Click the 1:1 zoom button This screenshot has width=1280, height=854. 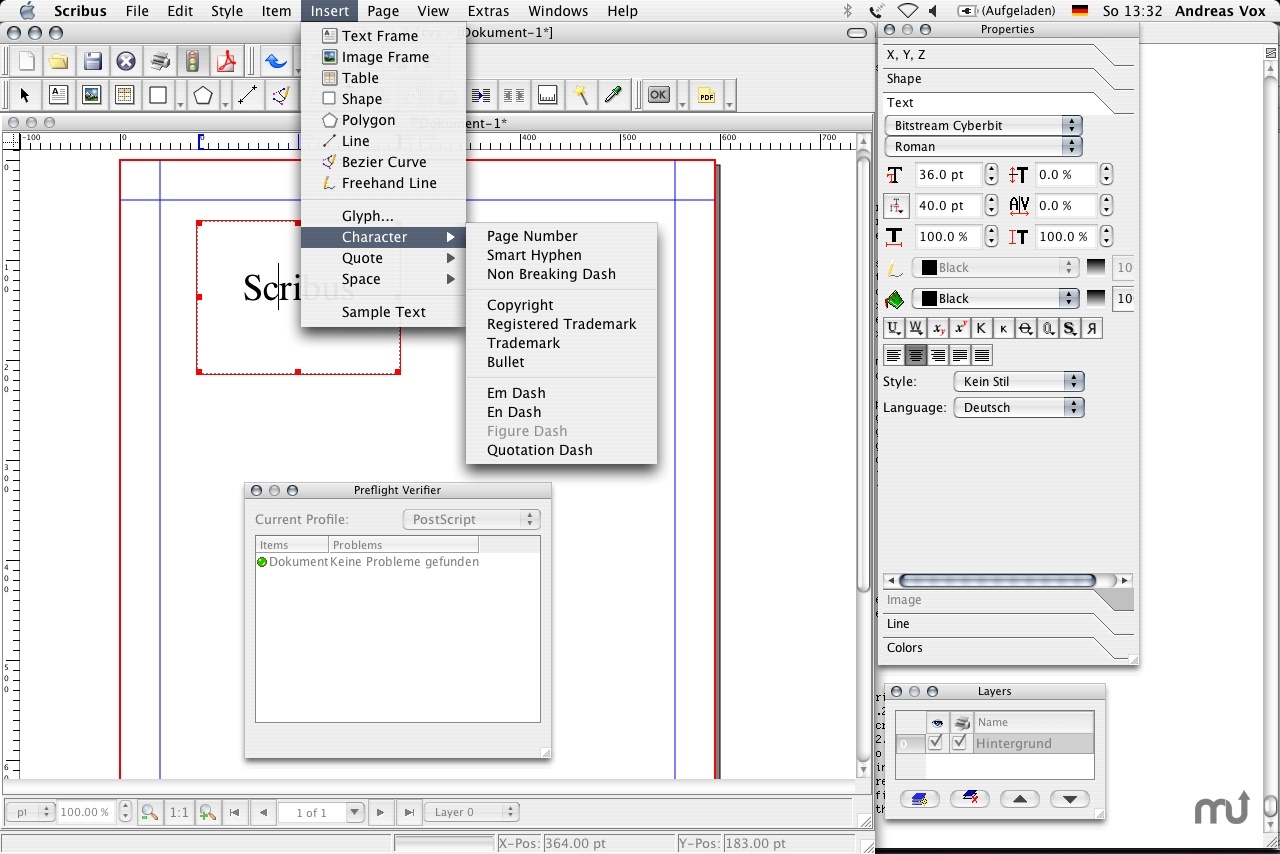tap(179, 813)
